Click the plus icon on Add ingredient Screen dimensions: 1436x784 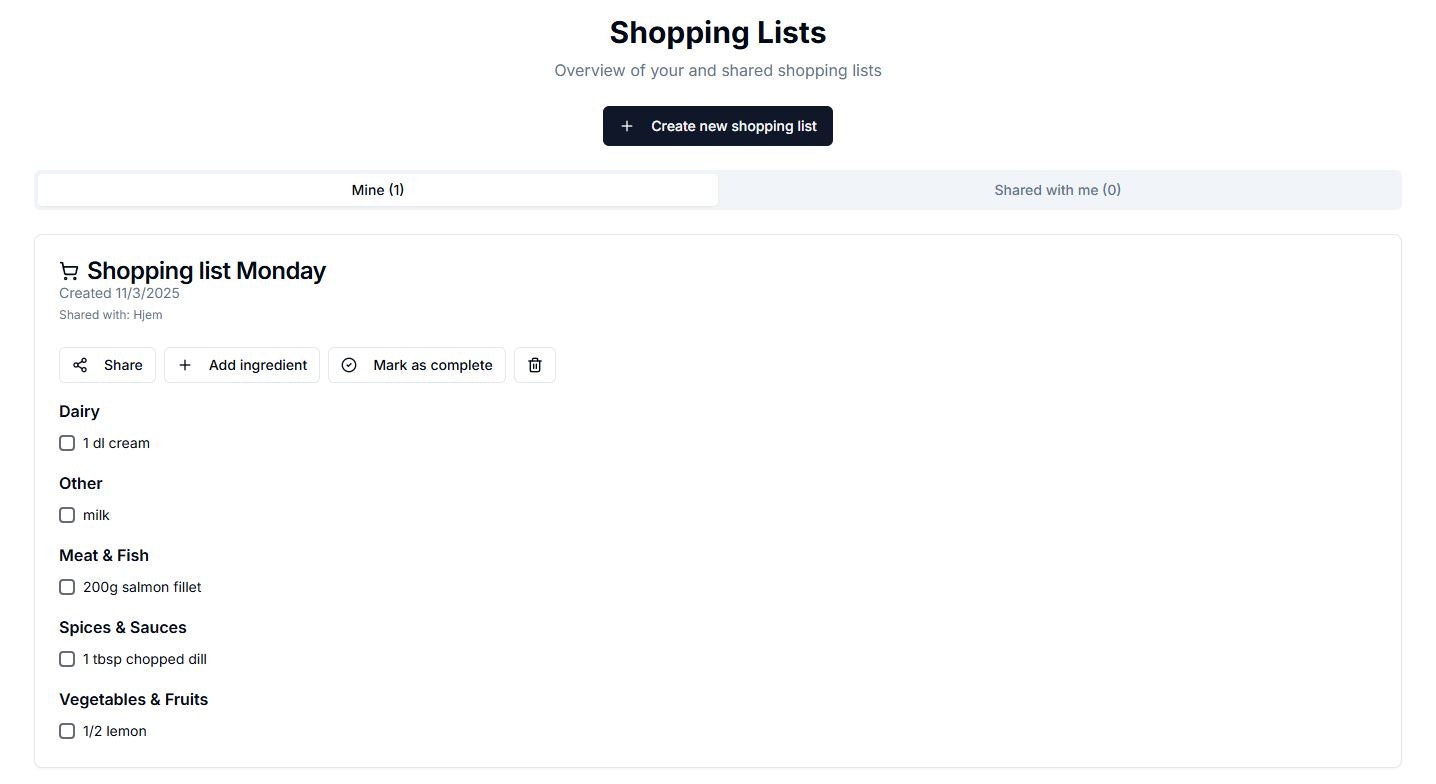184,365
